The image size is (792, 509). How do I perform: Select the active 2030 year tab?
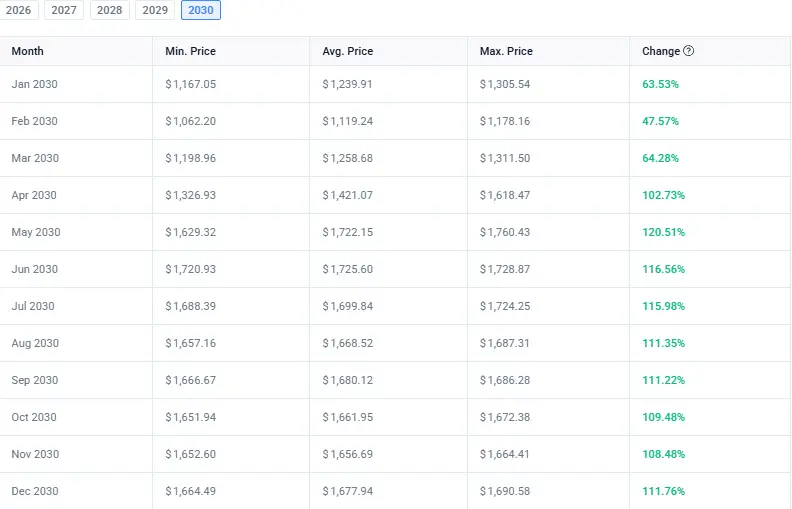pos(201,10)
